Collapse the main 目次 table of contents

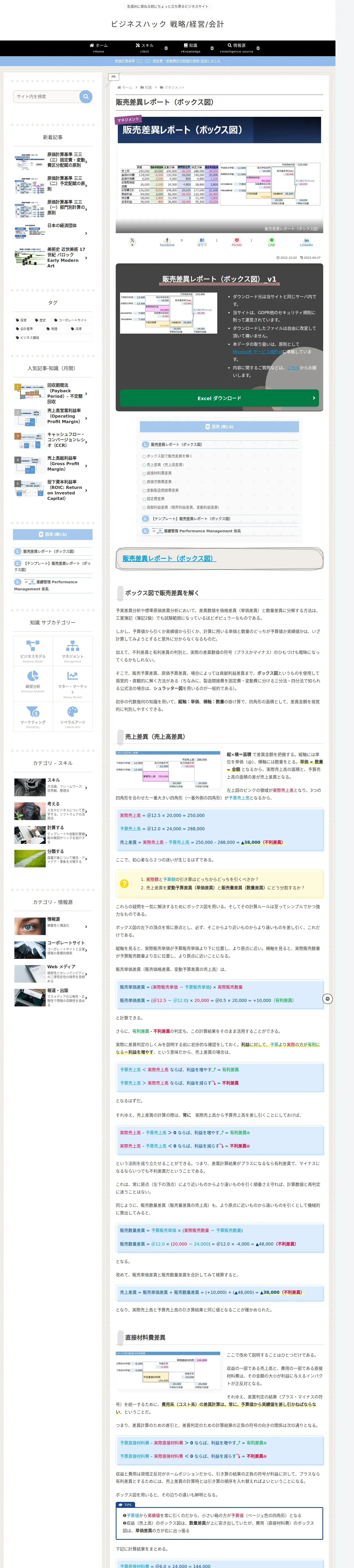pos(219,427)
